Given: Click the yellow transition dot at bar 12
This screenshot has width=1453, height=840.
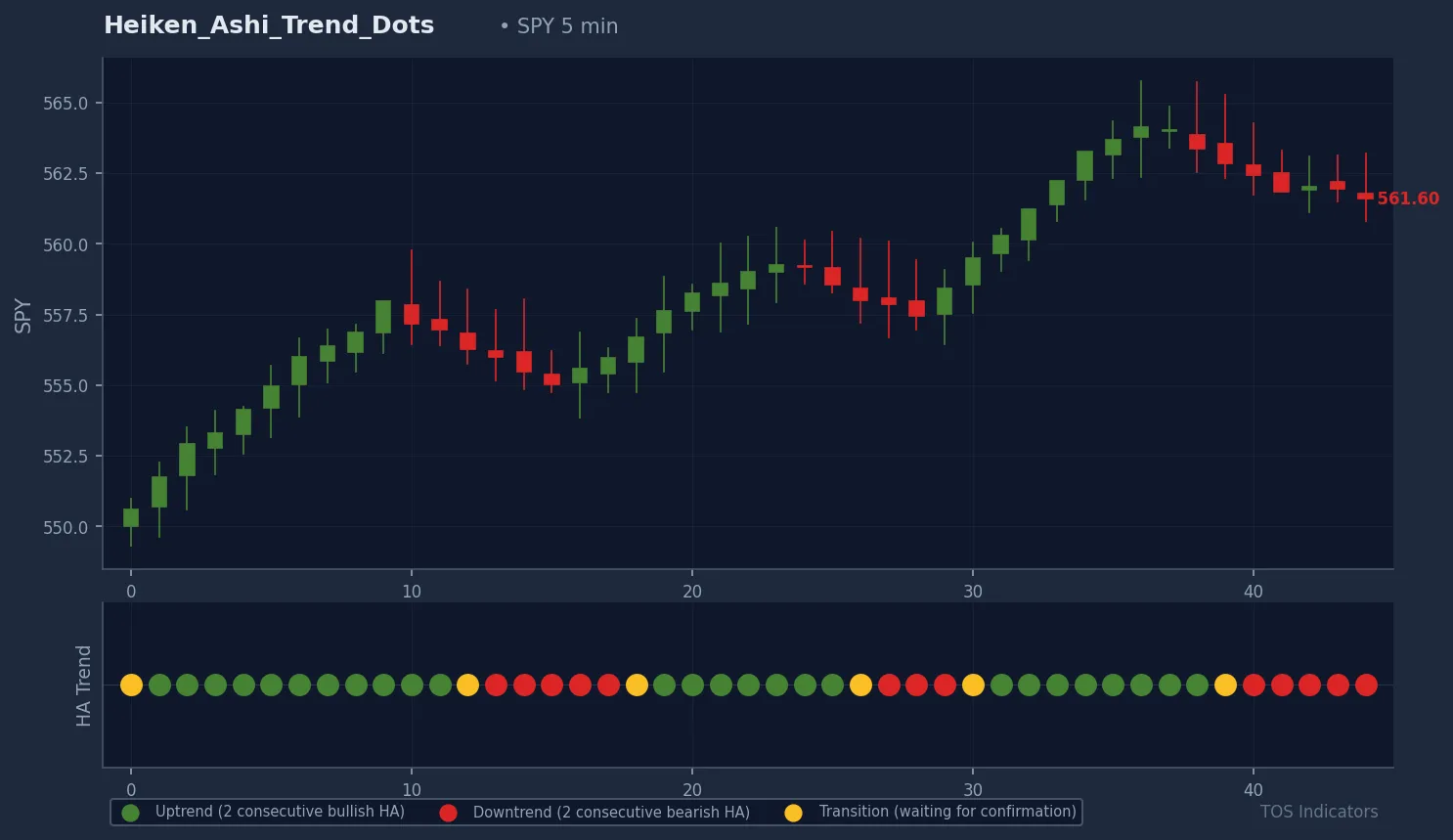Looking at the screenshot, I should pyautogui.click(x=467, y=685).
